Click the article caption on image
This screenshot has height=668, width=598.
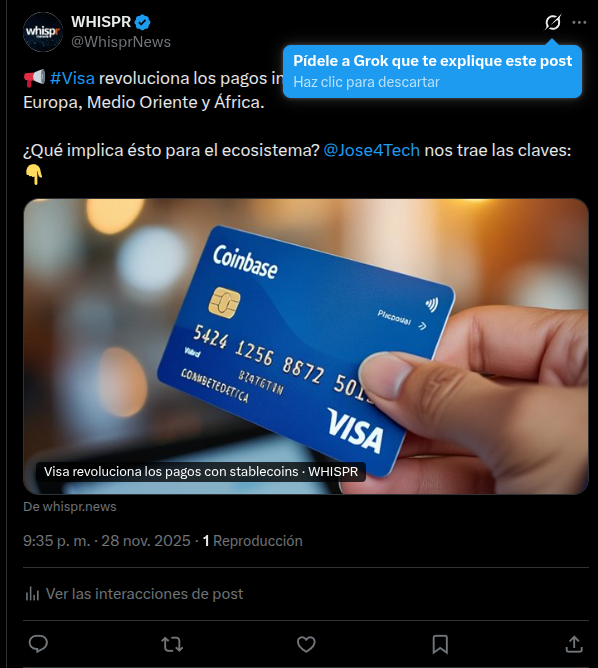pos(201,472)
